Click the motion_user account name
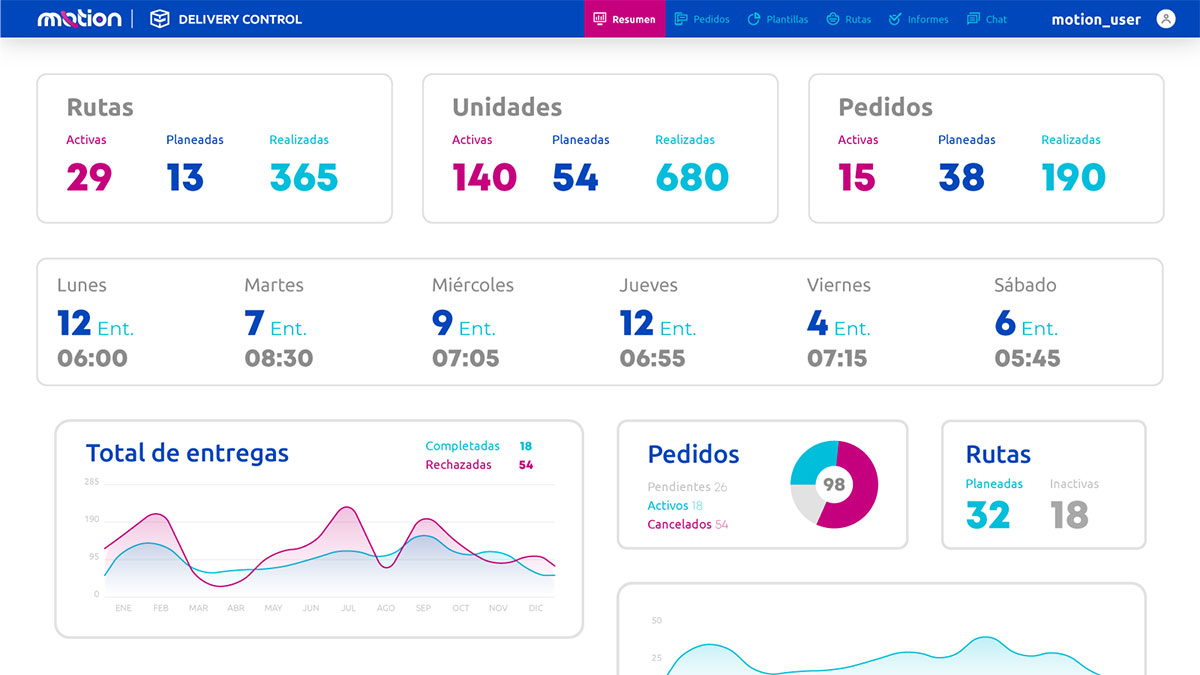 tap(1096, 19)
